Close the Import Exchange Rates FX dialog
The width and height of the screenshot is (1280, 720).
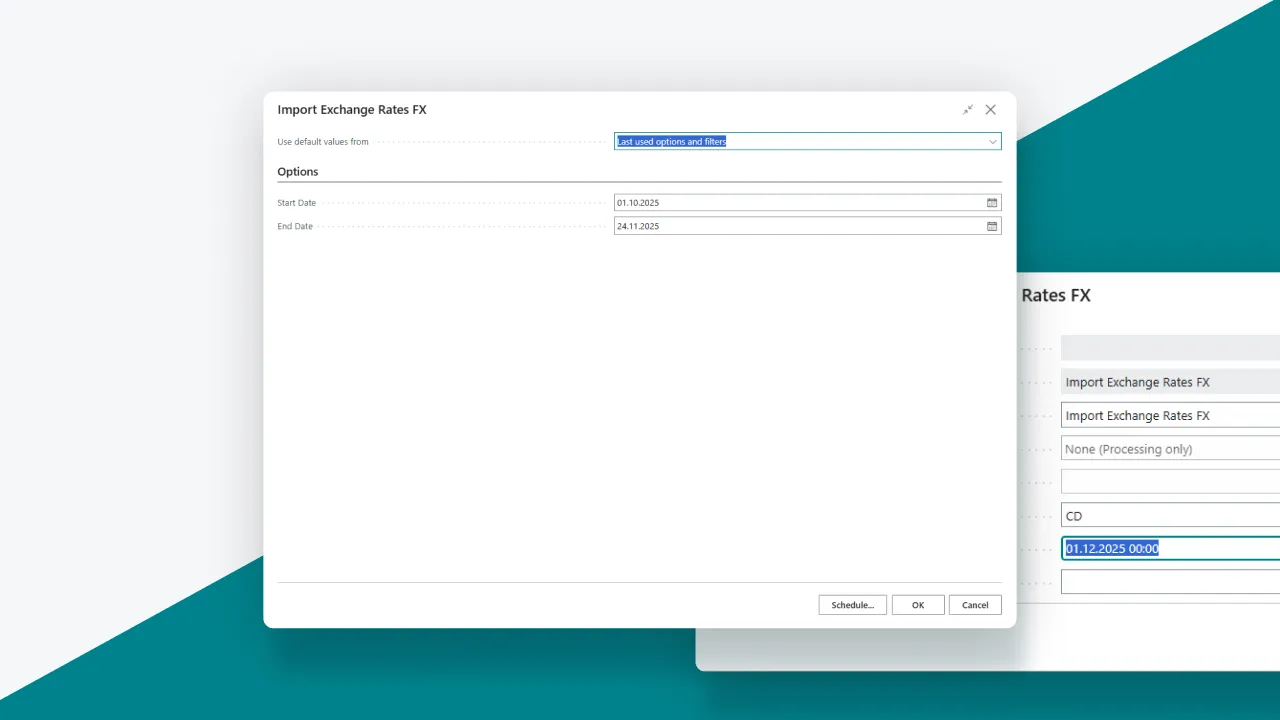click(x=990, y=110)
